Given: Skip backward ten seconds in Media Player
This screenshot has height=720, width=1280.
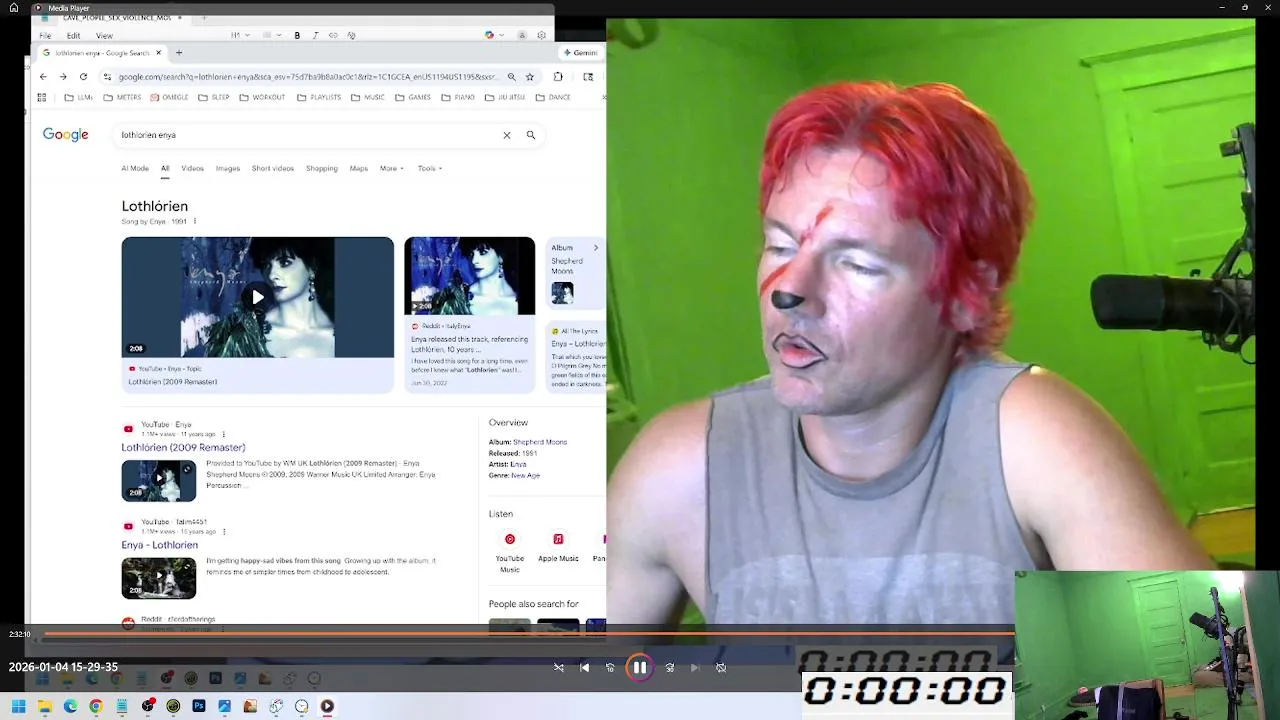Looking at the screenshot, I should [x=610, y=667].
